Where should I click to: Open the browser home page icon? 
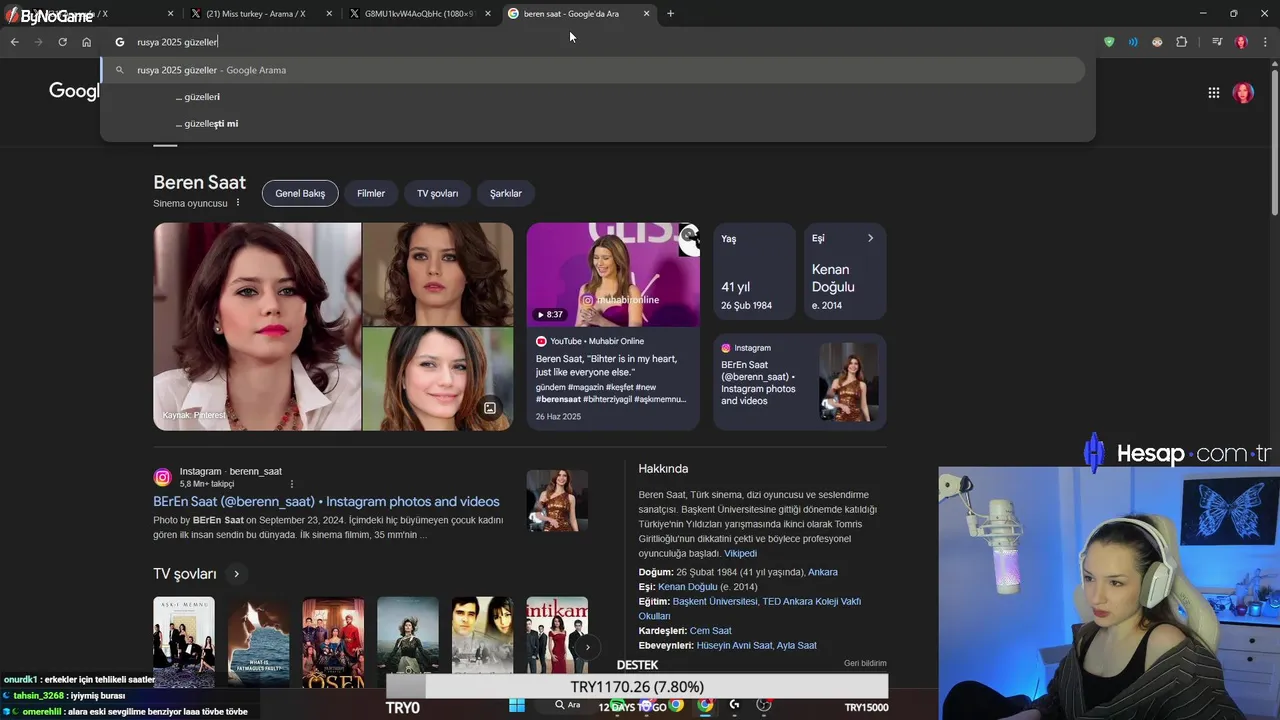coord(87,42)
